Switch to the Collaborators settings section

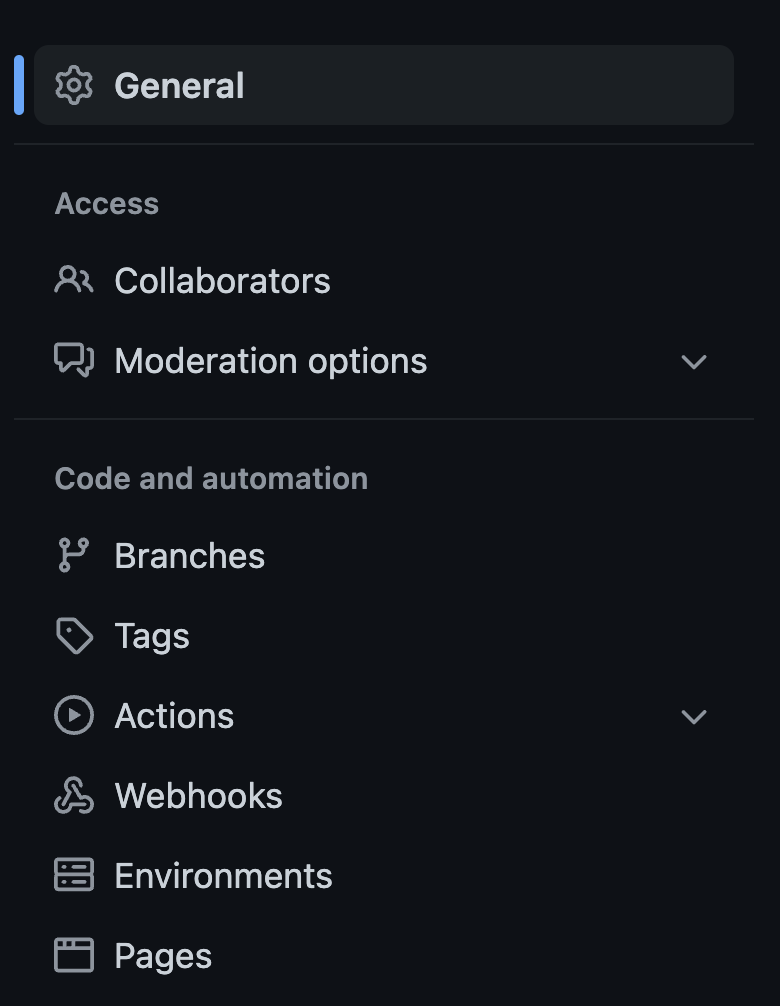222,281
